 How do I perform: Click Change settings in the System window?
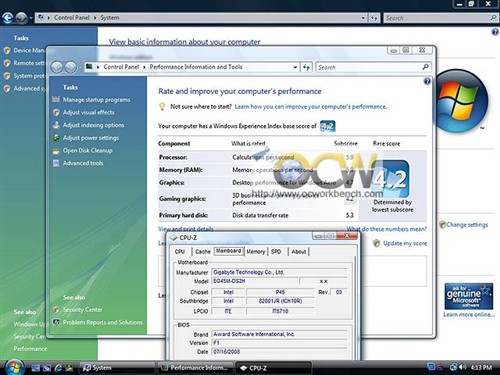(x=467, y=225)
